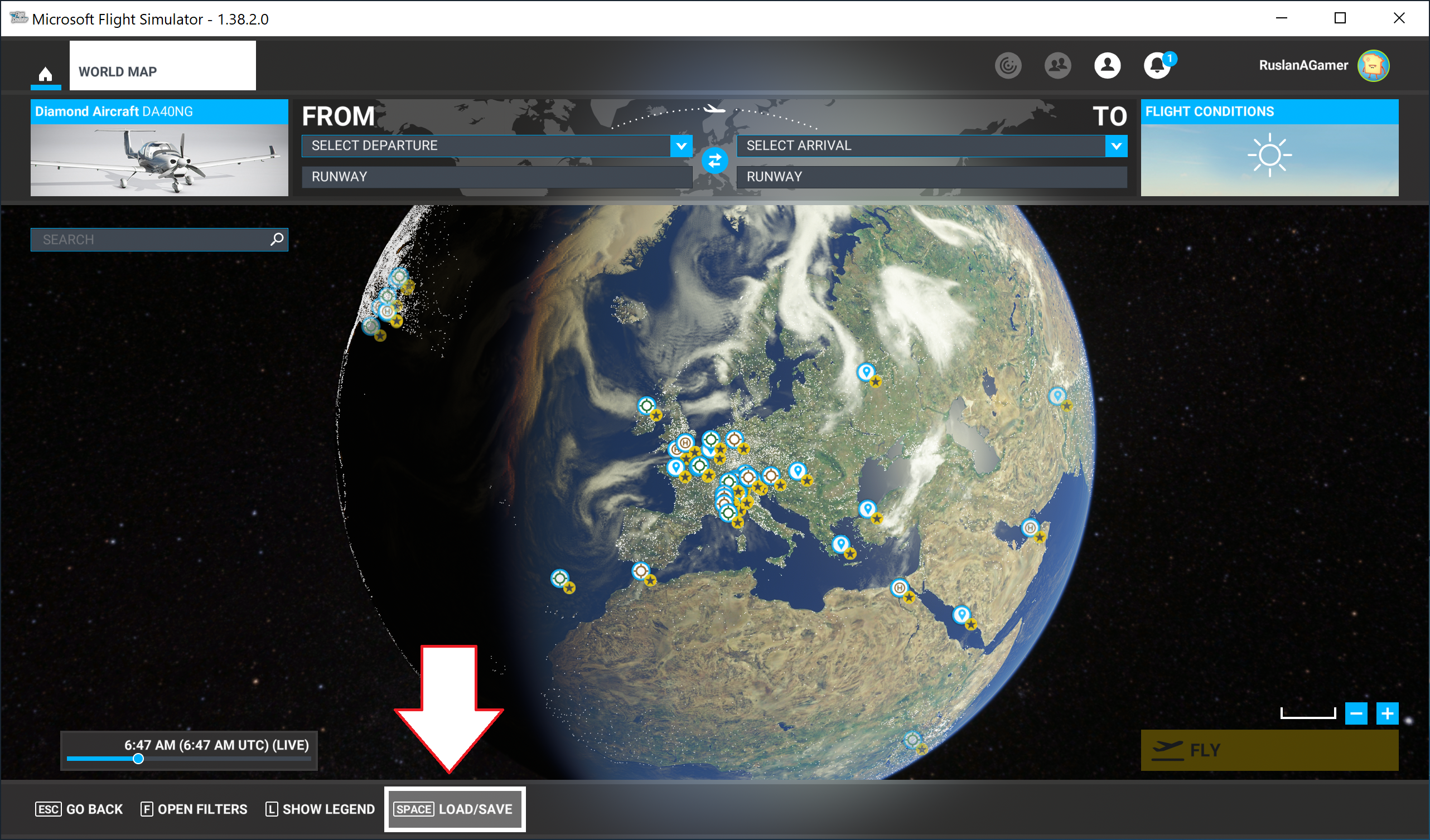The width and height of the screenshot is (1430, 840).
Task: Maximize the Flight Simulator window
Action: pyautogui.click(x=1340, y=18)
